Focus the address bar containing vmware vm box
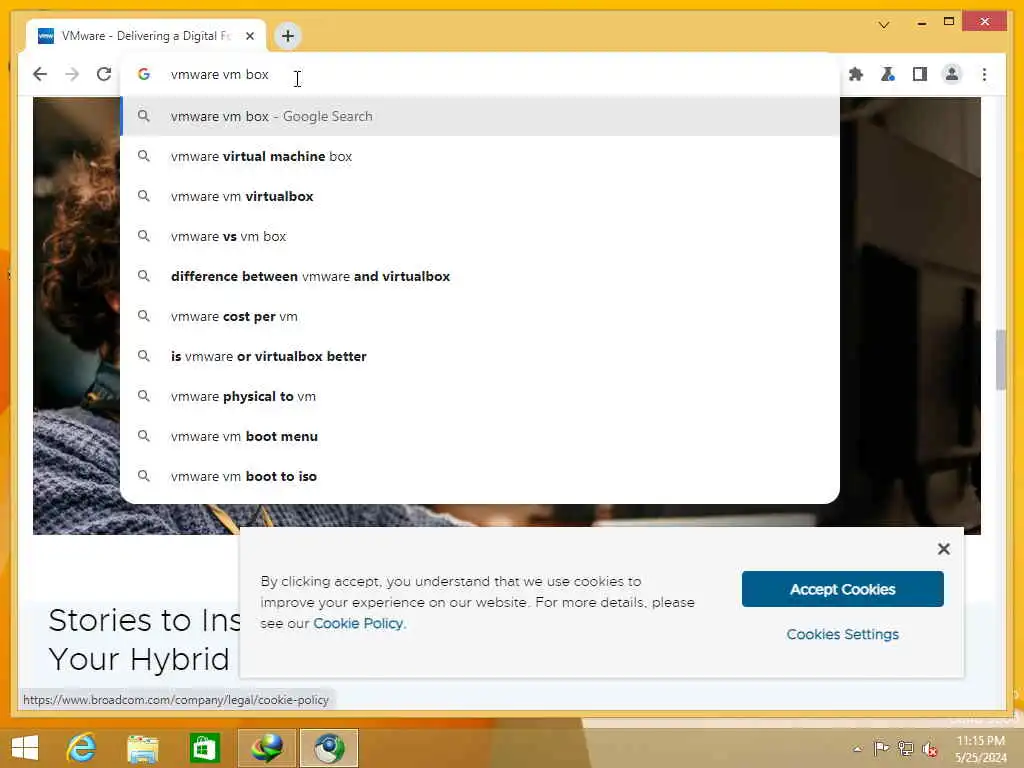The width and height of the screenshot is (1024, 768). [480, 74]
